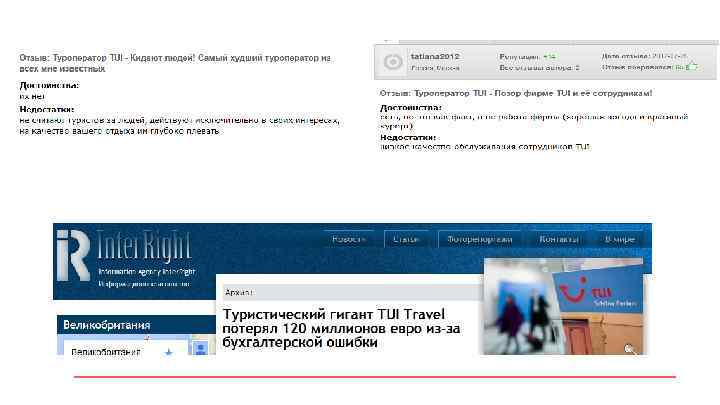Click the person icon beside the map box
The height and width of the screenshot is (405, 720).
pos(201,349)
